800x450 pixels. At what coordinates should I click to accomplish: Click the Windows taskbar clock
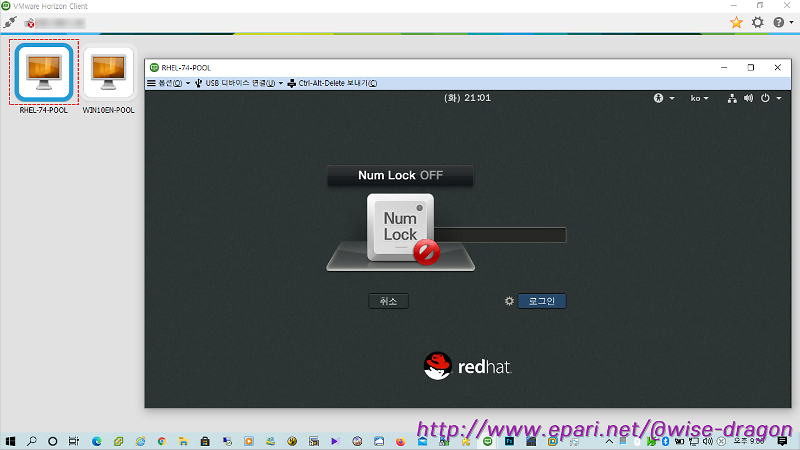click(748, 441)
